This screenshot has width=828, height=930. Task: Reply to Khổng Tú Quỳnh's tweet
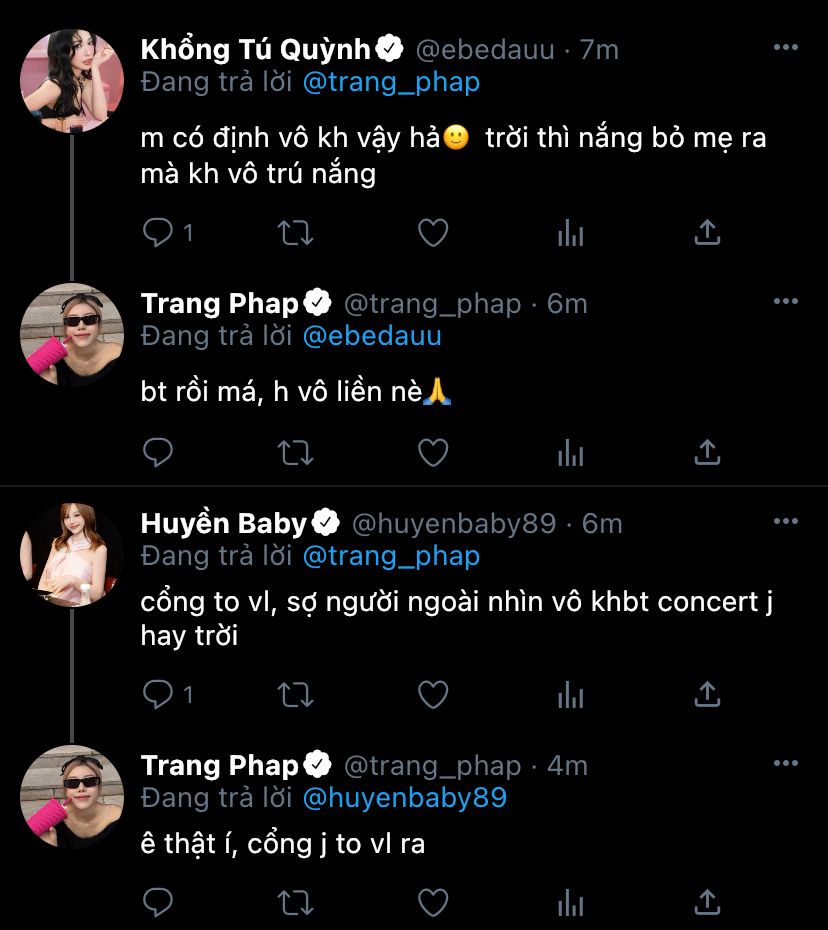point(158,233)
